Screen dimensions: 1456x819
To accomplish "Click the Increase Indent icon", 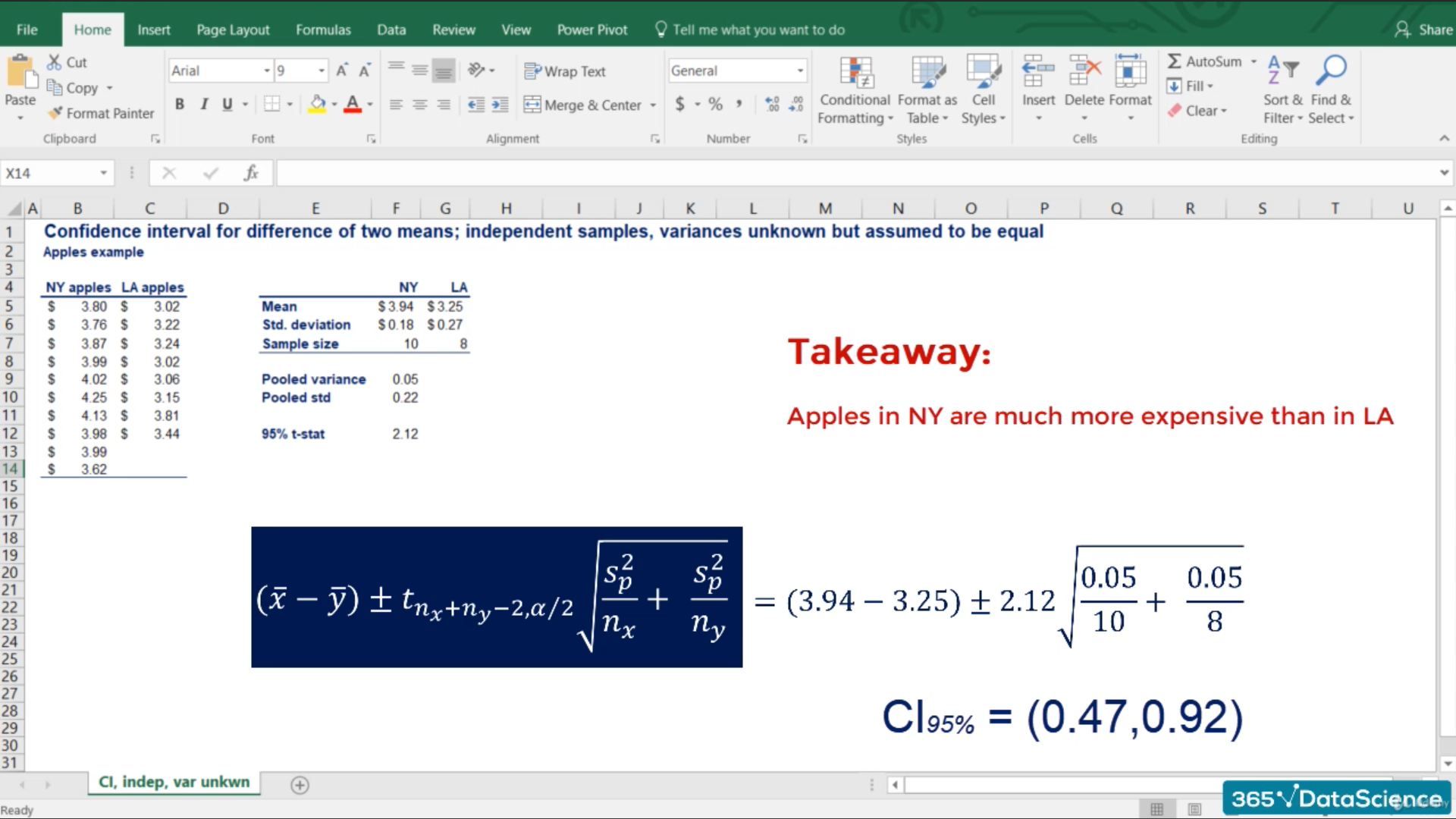I will tap(500, 105).
